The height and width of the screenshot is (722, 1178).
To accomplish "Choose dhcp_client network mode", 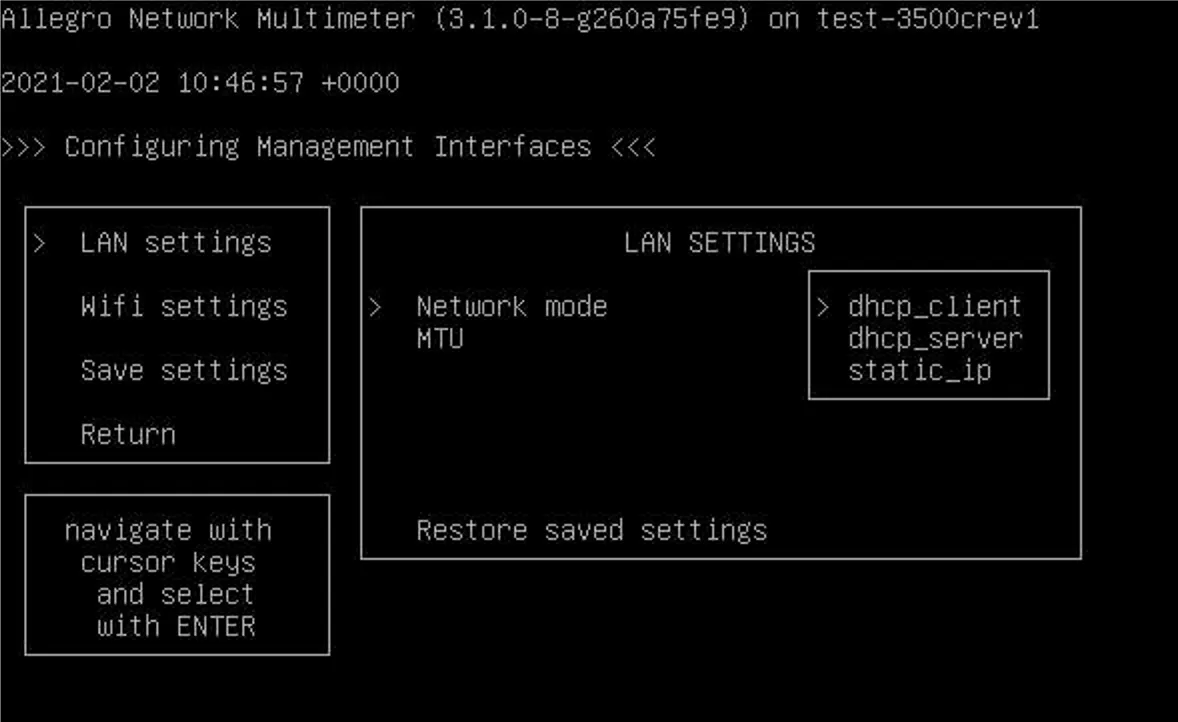I will tap(934, 307).
